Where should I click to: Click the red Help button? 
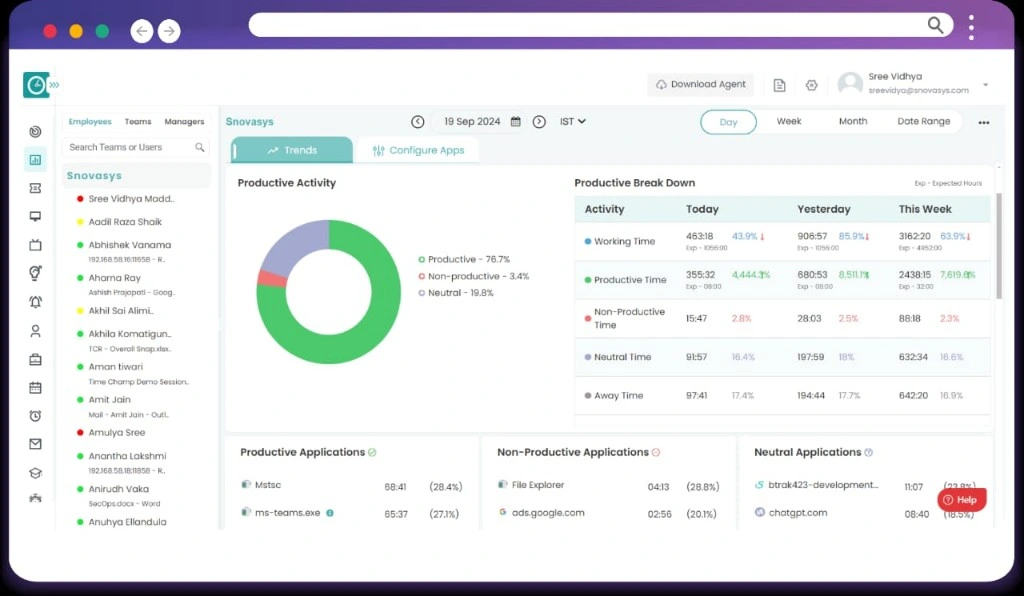(961, 500)
